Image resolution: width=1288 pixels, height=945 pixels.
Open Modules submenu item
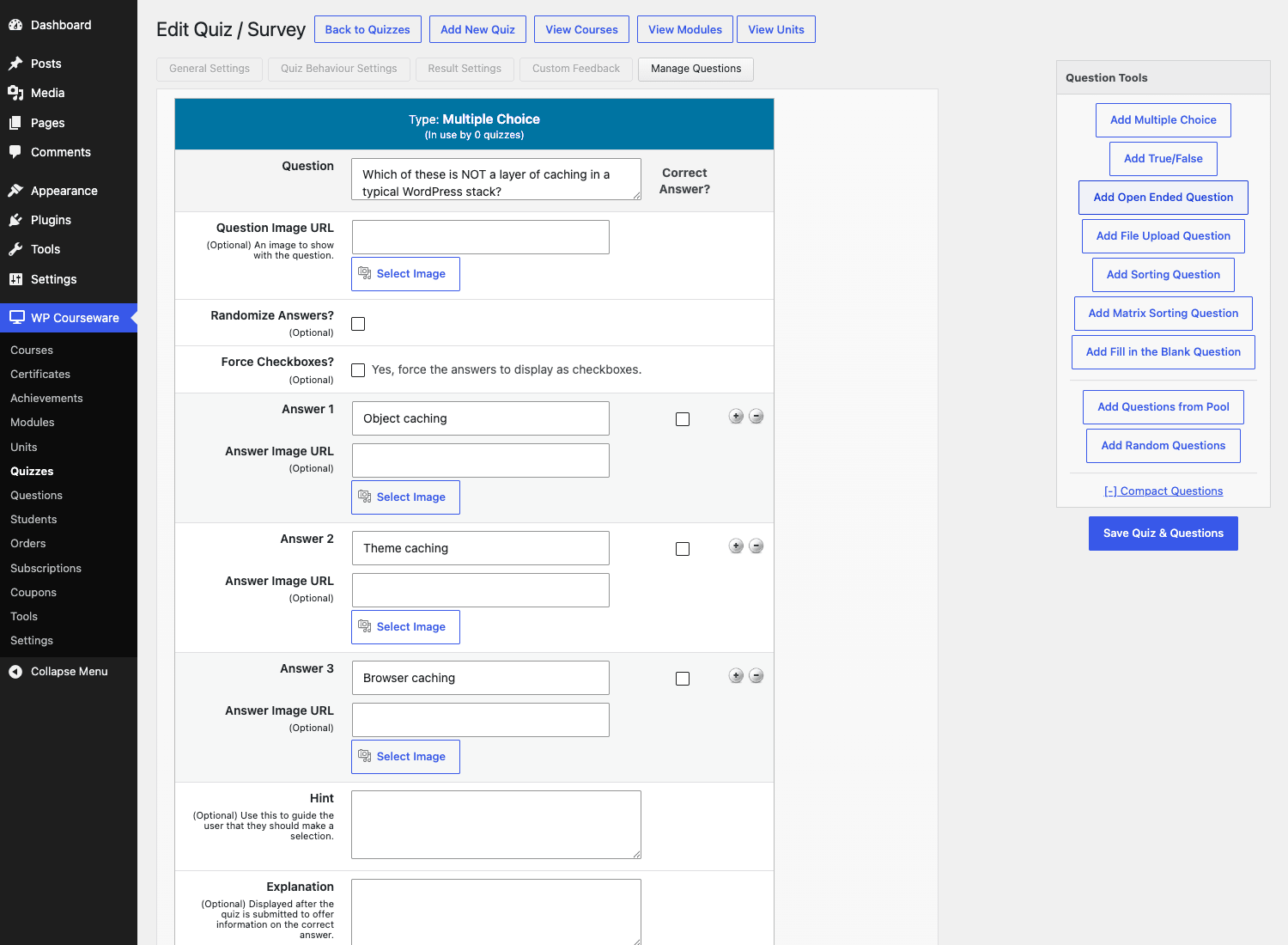[x=33, y=423]
